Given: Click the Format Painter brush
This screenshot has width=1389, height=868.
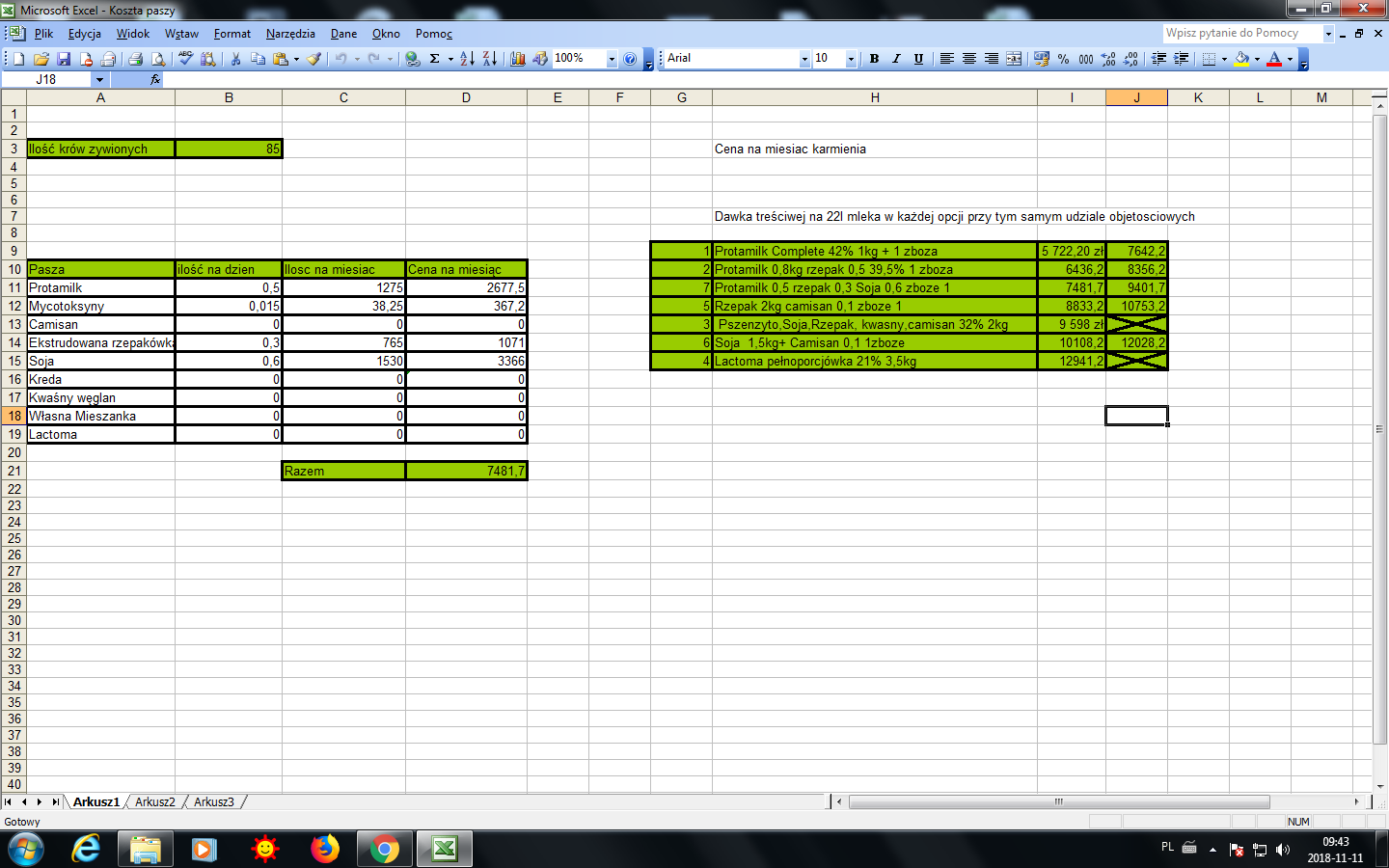Looking at the screenshot, I should [x=313, y=59].
